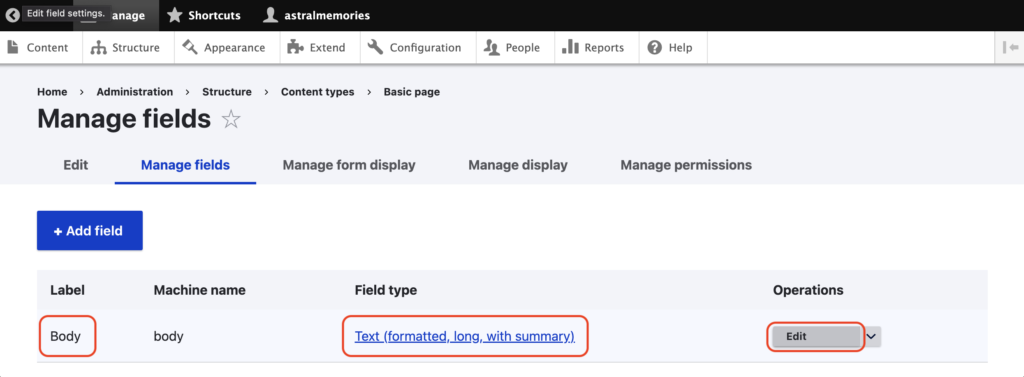Open the Content admin menu
Viewport: 1024px width, 377px height.
pos(41,48)
